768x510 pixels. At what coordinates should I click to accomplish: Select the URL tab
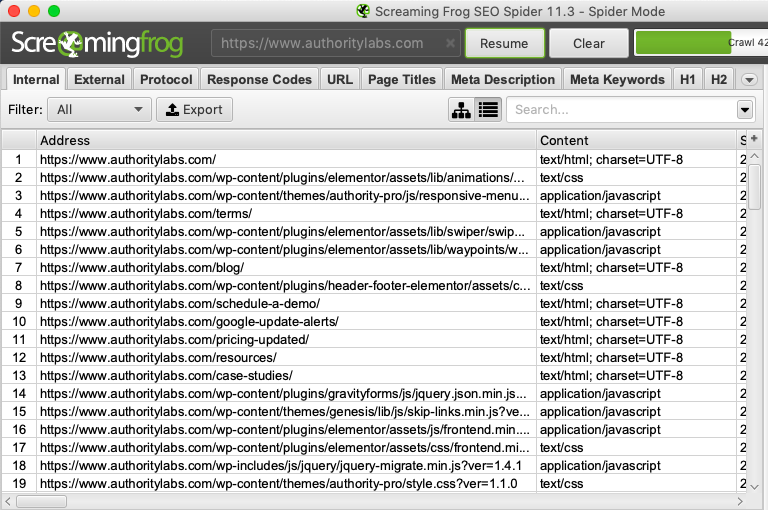coord(339,79)
